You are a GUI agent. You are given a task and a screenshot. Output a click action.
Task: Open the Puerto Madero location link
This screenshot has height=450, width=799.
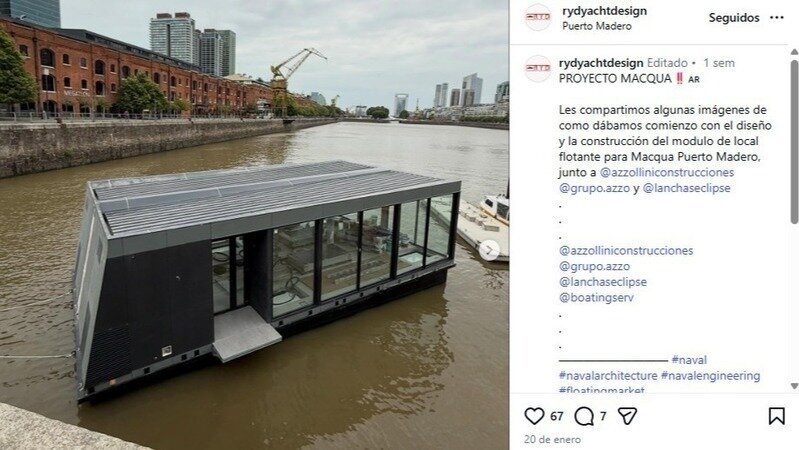597,26
